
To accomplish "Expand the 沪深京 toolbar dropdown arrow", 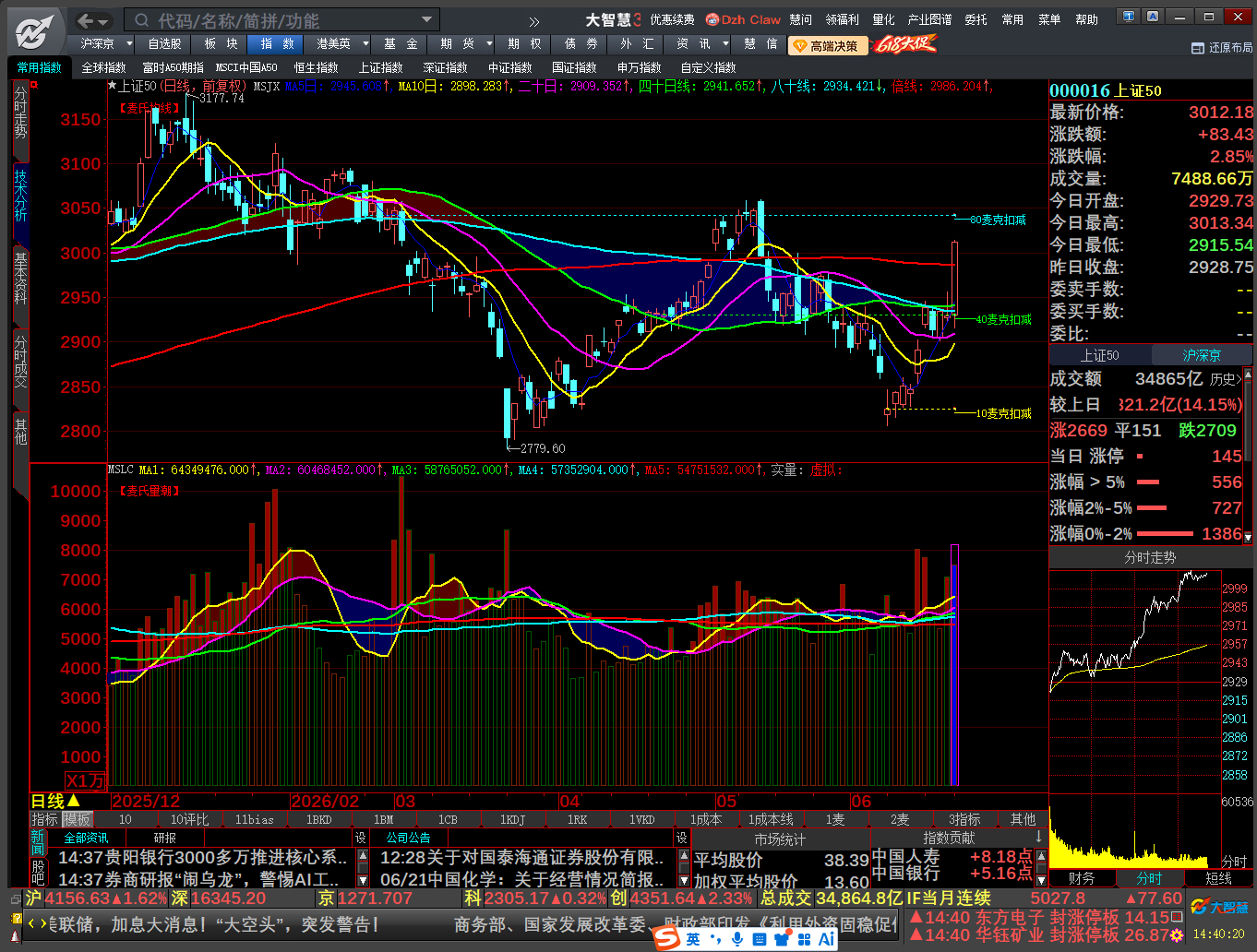I will [x=129, y=43].
